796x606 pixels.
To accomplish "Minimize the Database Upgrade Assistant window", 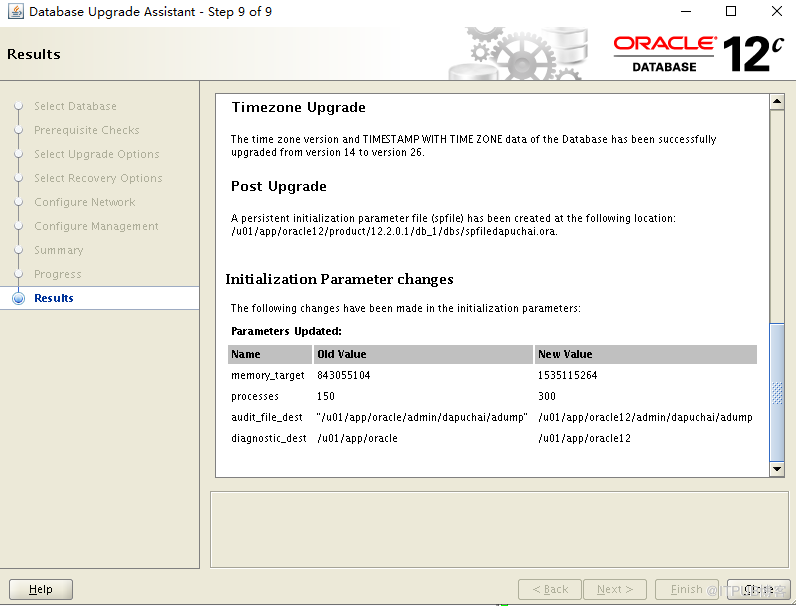I will 686,11.
